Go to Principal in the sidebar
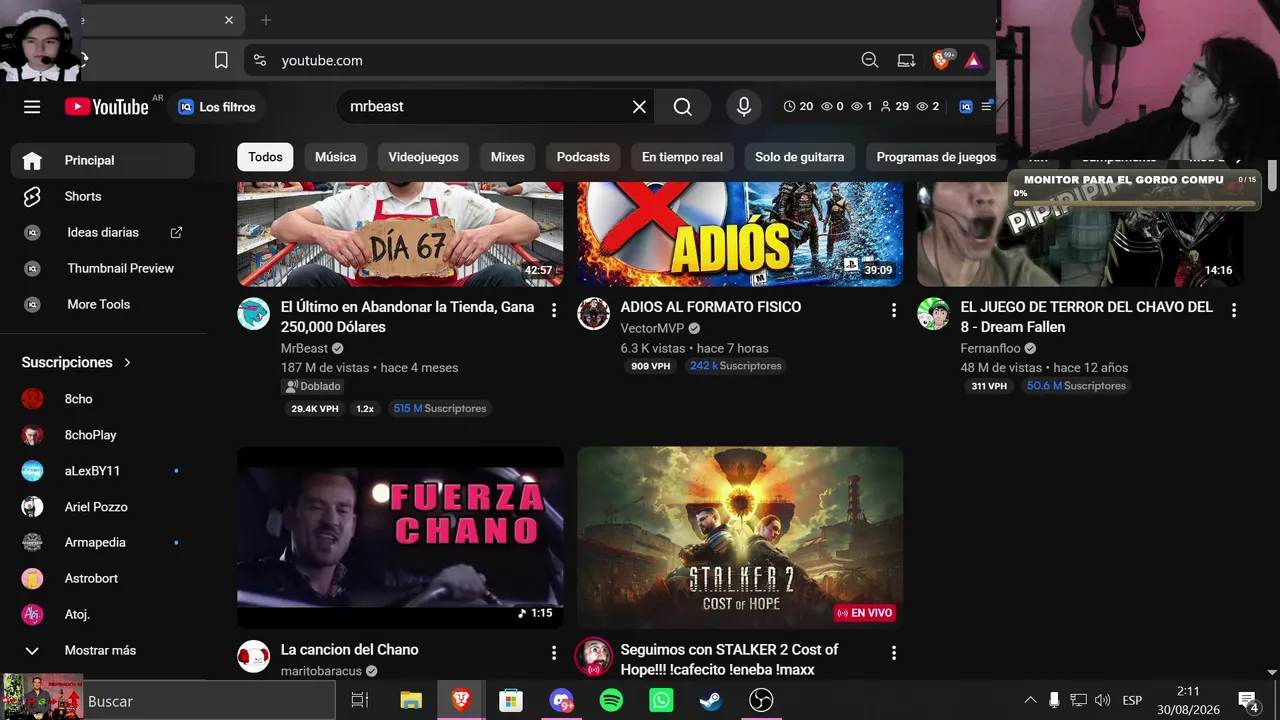 point(102,160)
